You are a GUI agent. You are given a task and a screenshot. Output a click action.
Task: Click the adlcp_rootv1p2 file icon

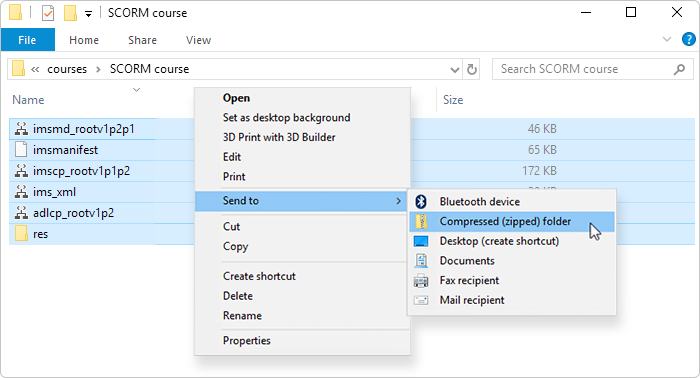21,213
